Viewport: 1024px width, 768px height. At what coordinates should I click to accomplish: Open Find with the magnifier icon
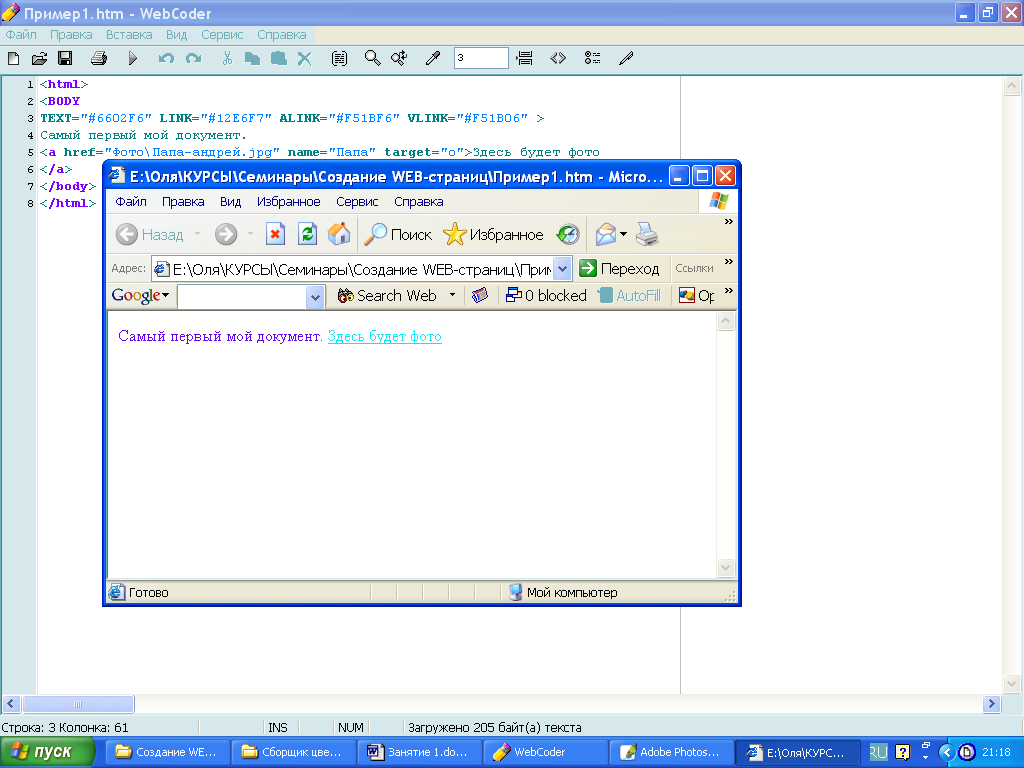point(372,59)
